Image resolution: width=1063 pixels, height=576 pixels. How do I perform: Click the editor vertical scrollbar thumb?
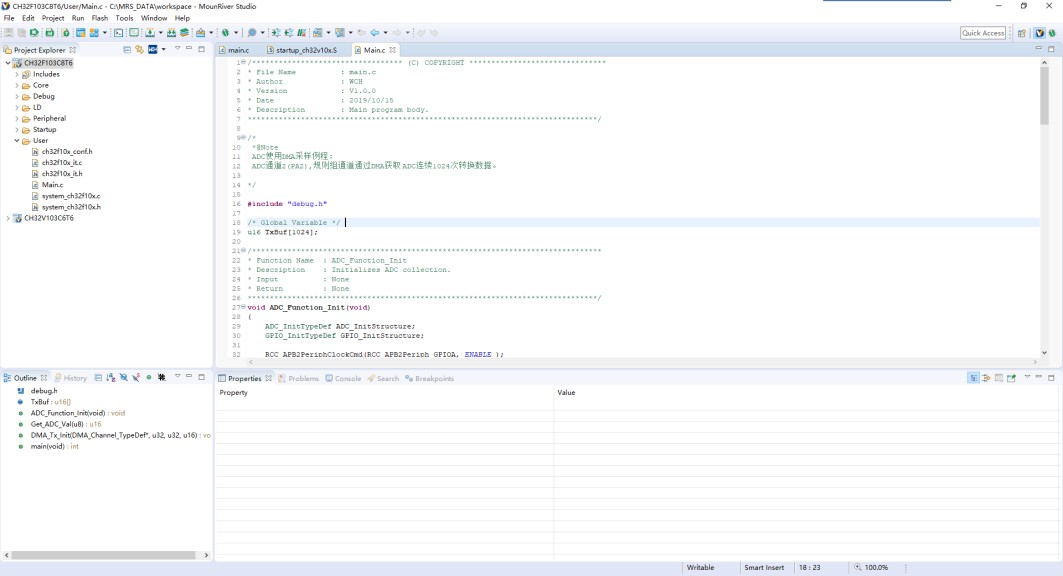pyautogui.click(x=1044, y=96)
